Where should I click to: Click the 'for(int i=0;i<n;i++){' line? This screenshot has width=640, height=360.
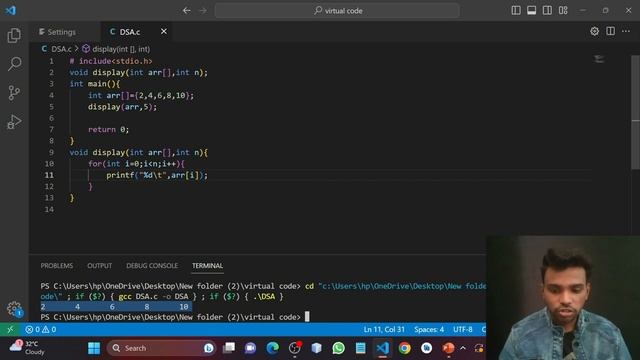[x=136, y=164]
